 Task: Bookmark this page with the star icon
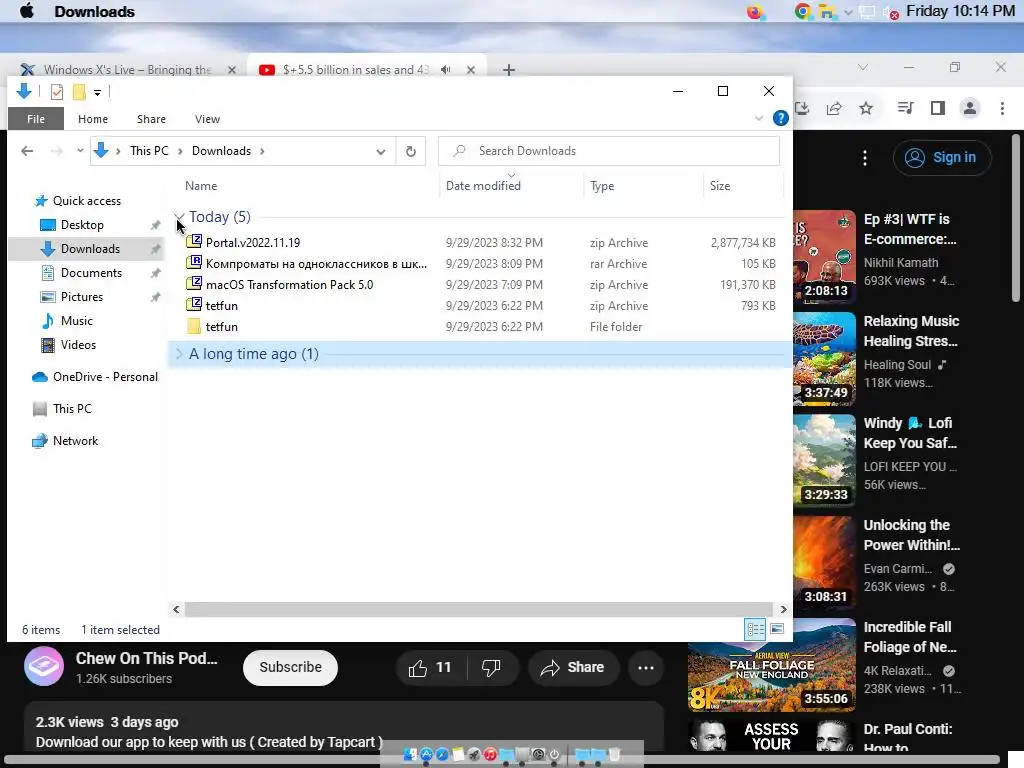point(866,108)
